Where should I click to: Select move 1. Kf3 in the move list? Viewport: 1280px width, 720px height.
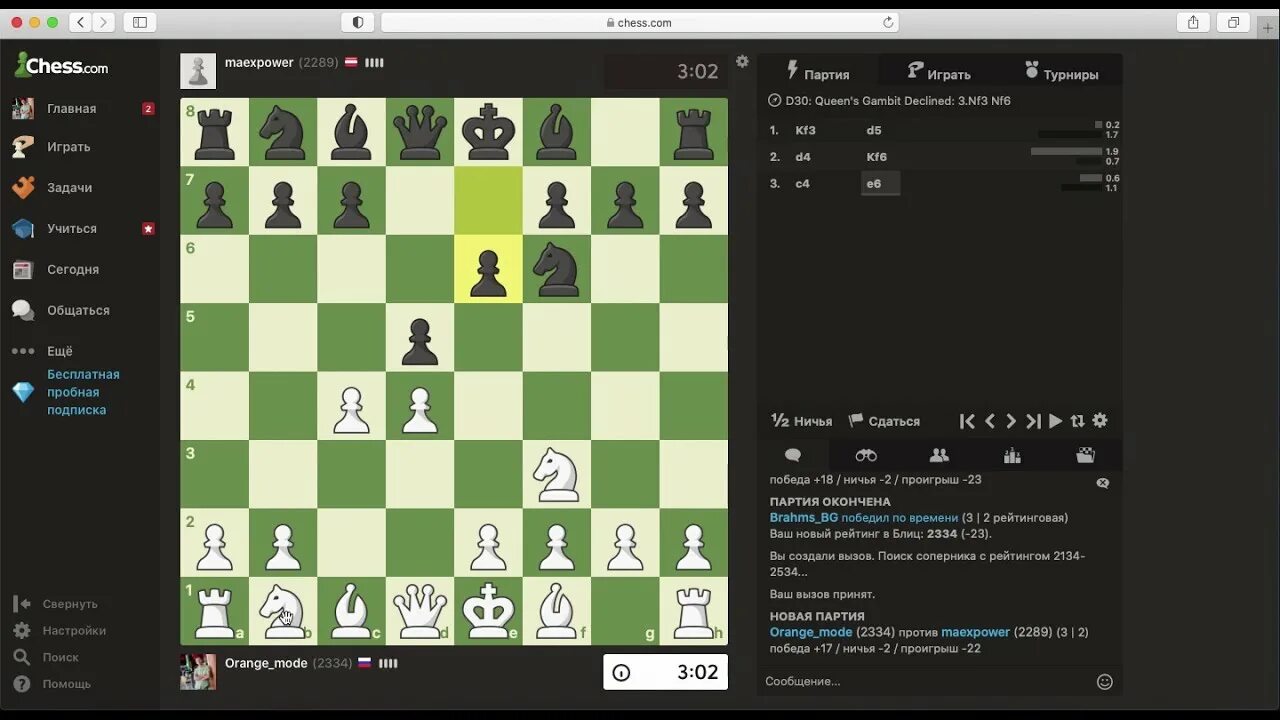(805, 130)
